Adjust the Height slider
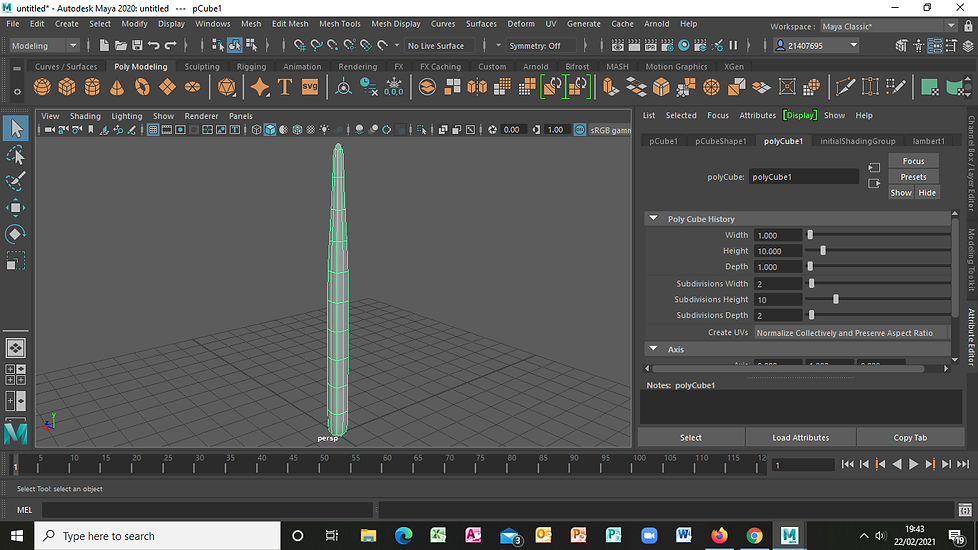Viewport: 978px width, 550px height. [x=823, y=251]
